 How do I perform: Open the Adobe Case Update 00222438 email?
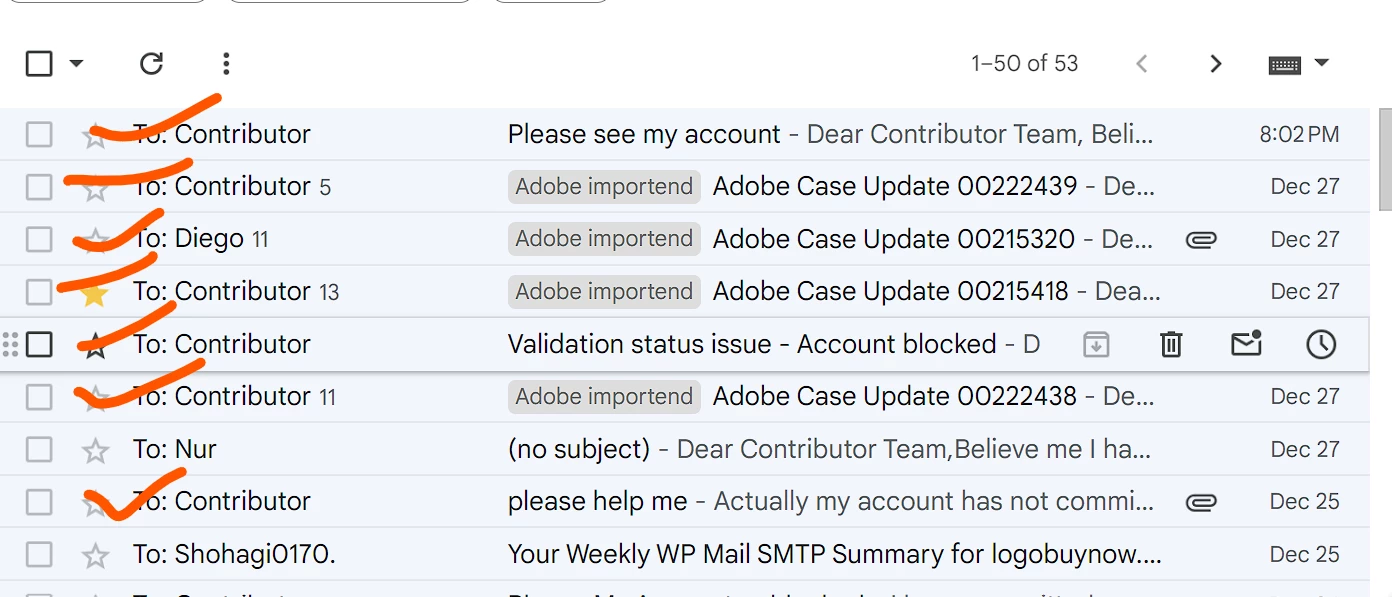pos(894,397)
